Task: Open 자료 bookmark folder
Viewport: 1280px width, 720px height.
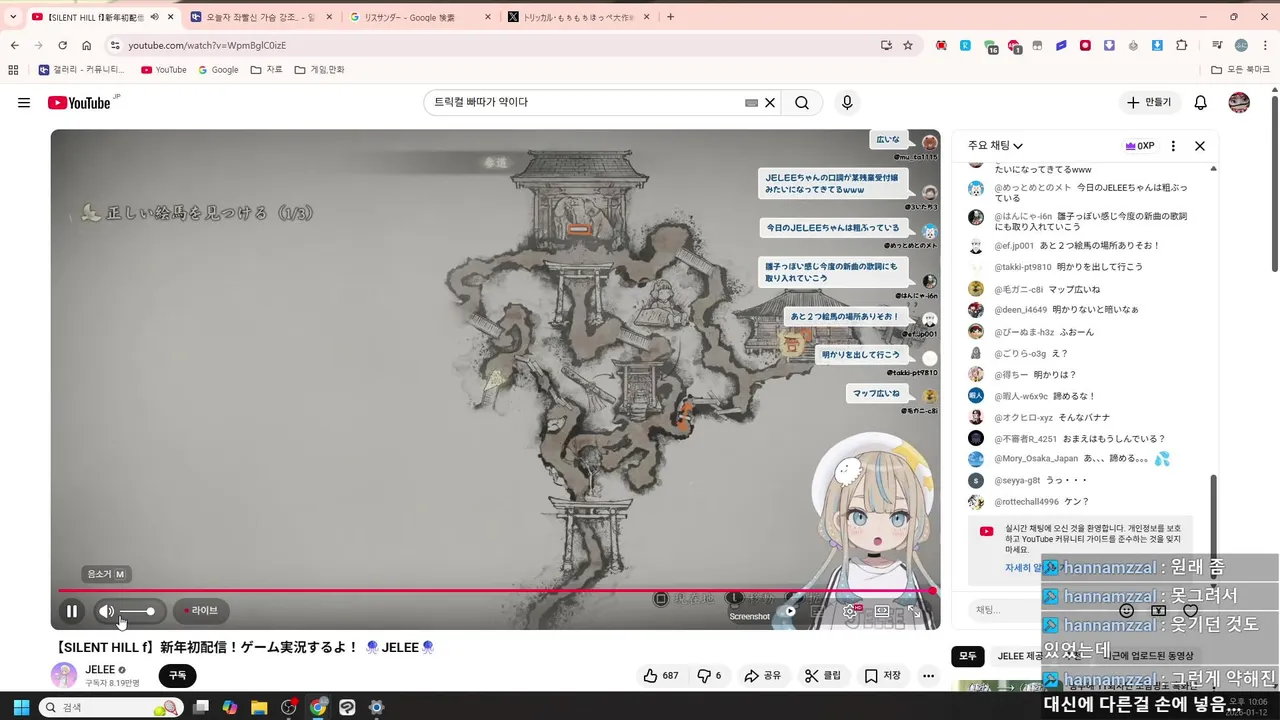Action: [266, 70]
